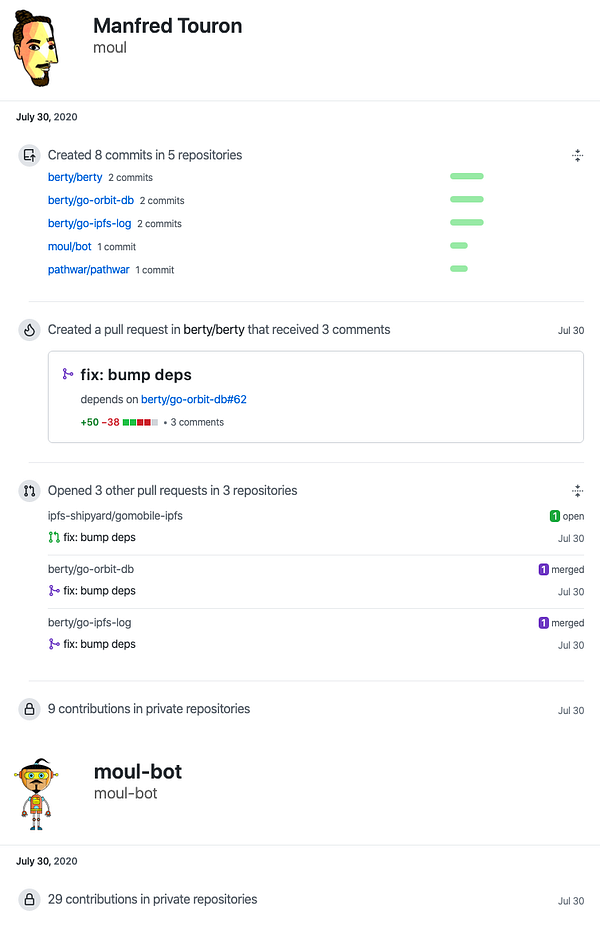Click the merged branch icon in fix: bump deps card
This screenshot has width=600, height=946.
click(68, 375)
